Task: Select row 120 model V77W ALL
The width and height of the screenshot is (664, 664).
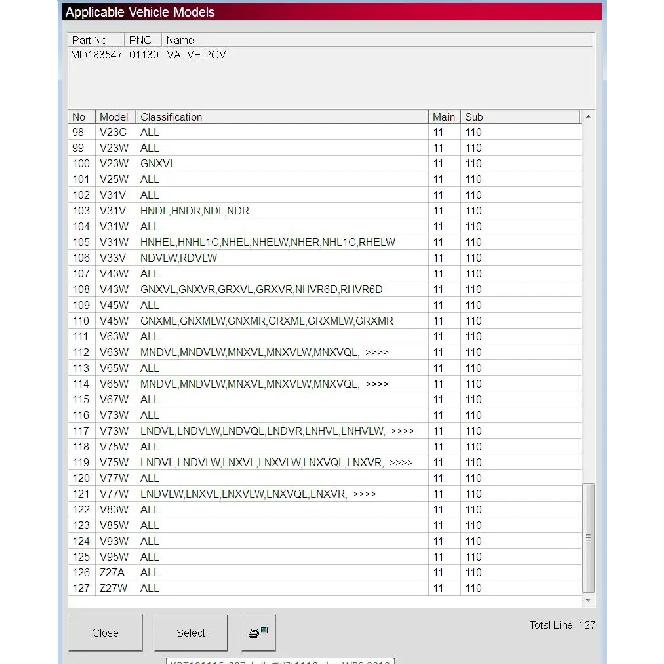Action: pos(325,478)
